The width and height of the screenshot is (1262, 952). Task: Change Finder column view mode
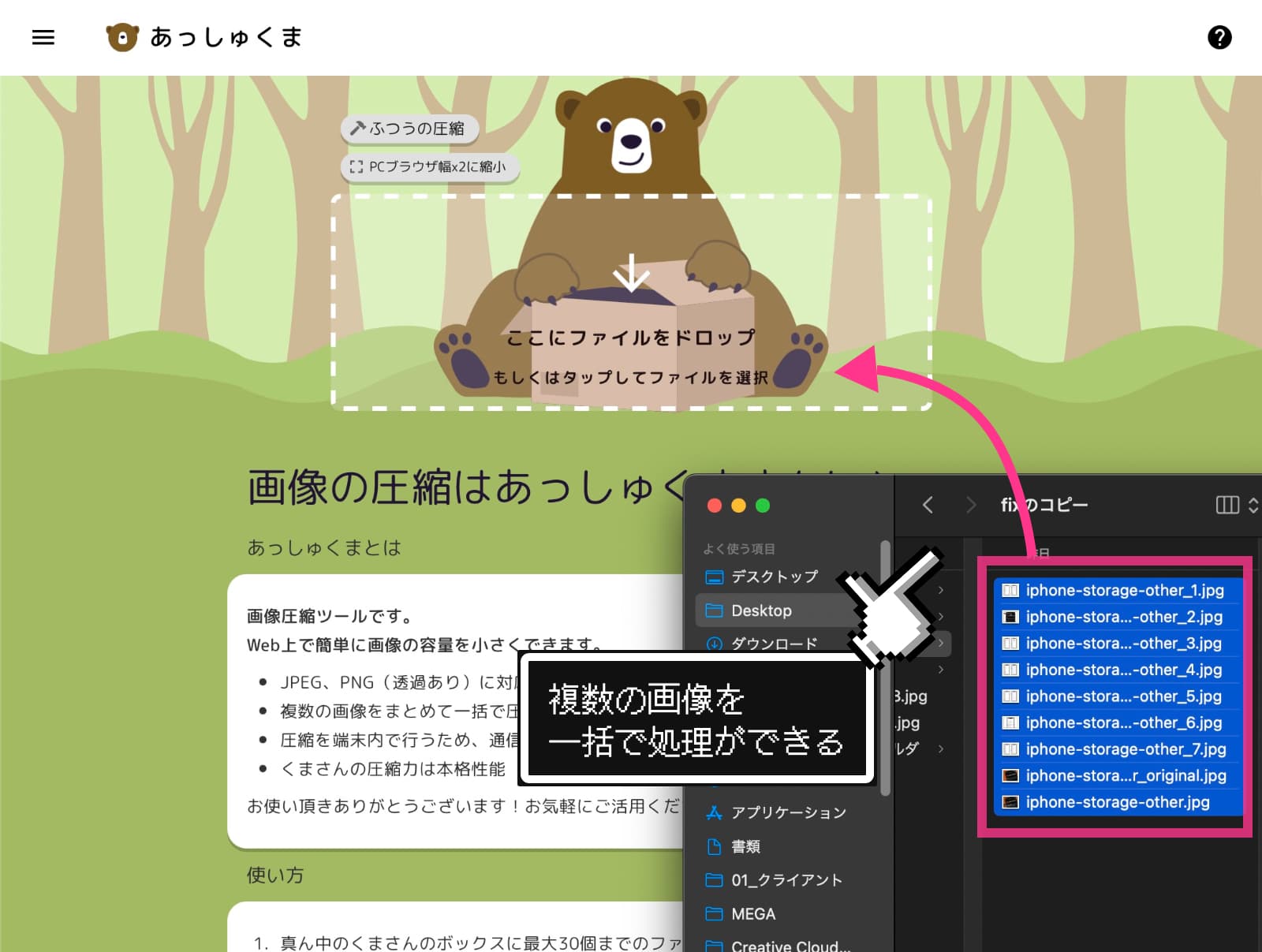click(1227, 505)
